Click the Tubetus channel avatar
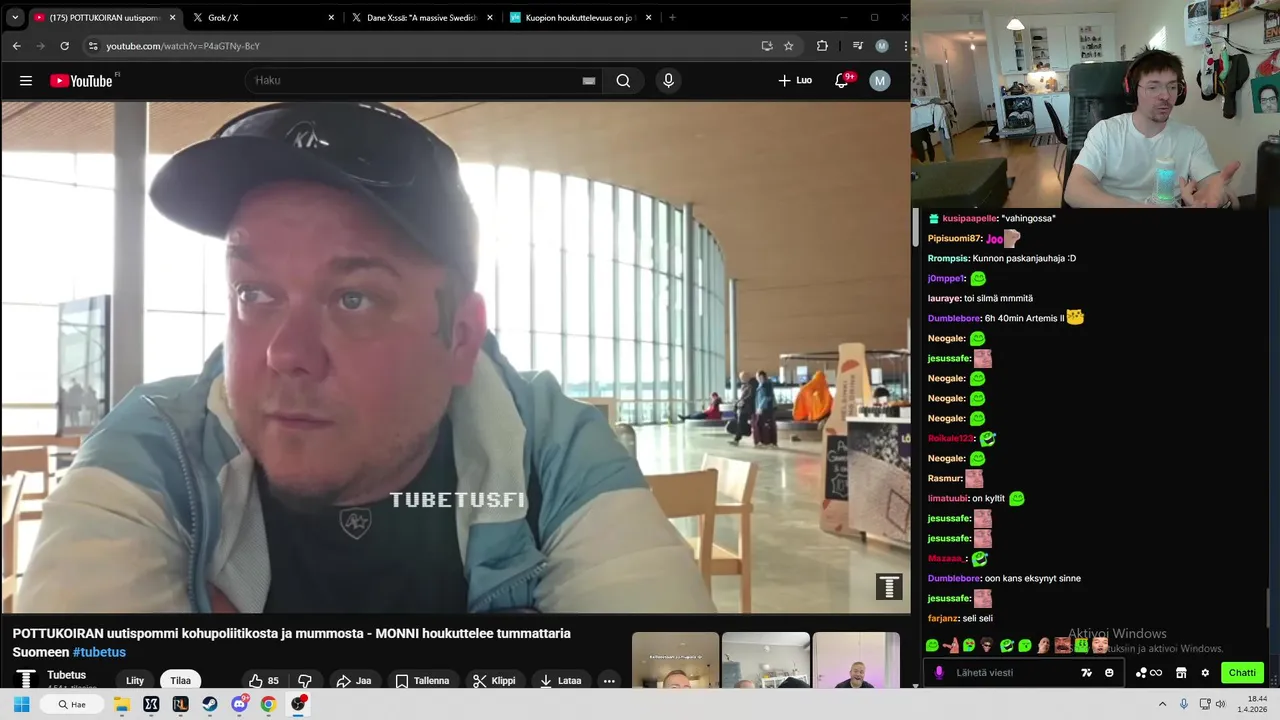The width and height of the screenshot is (1280, 720). (26, 679)
